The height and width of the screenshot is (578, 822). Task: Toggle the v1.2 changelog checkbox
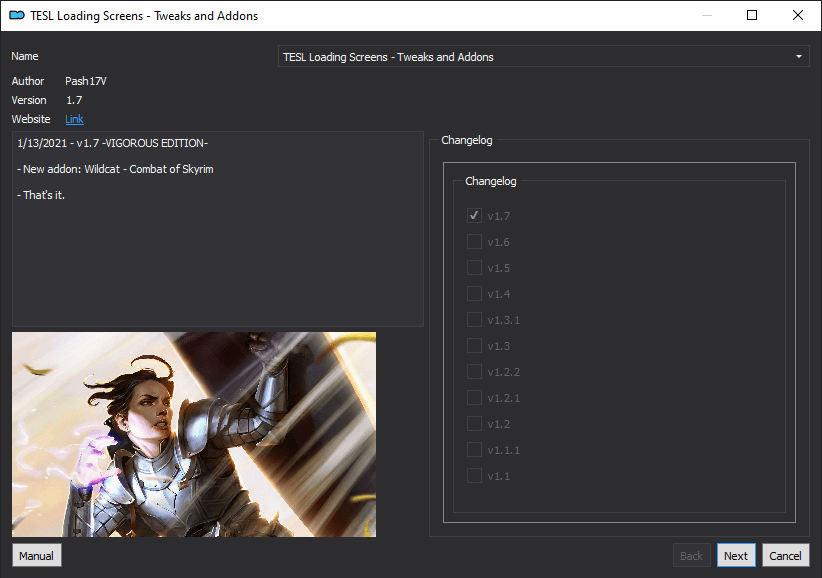click(x=474, y=423)
